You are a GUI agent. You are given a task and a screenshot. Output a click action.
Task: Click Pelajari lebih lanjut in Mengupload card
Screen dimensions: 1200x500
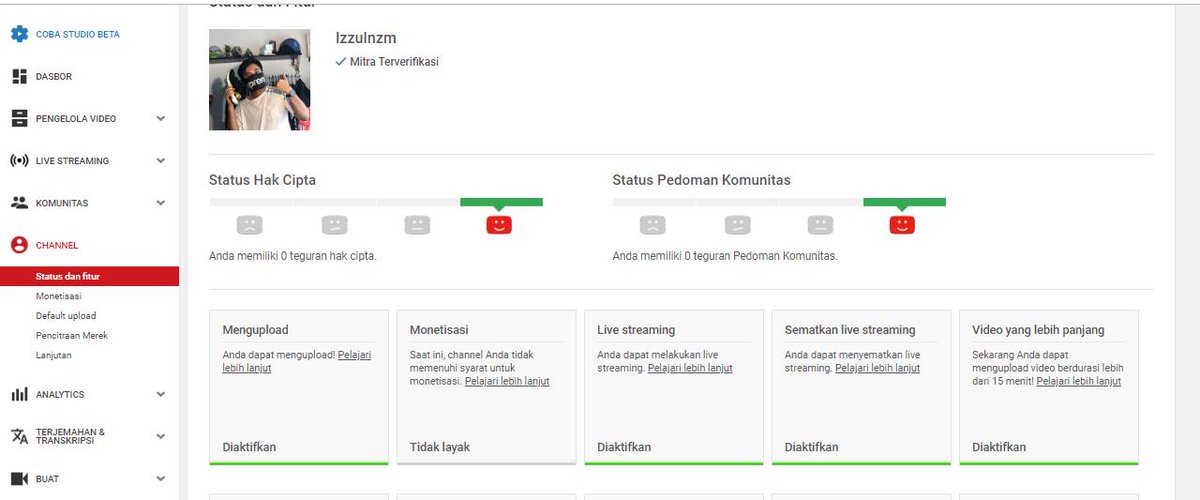[x=296, y=361]
